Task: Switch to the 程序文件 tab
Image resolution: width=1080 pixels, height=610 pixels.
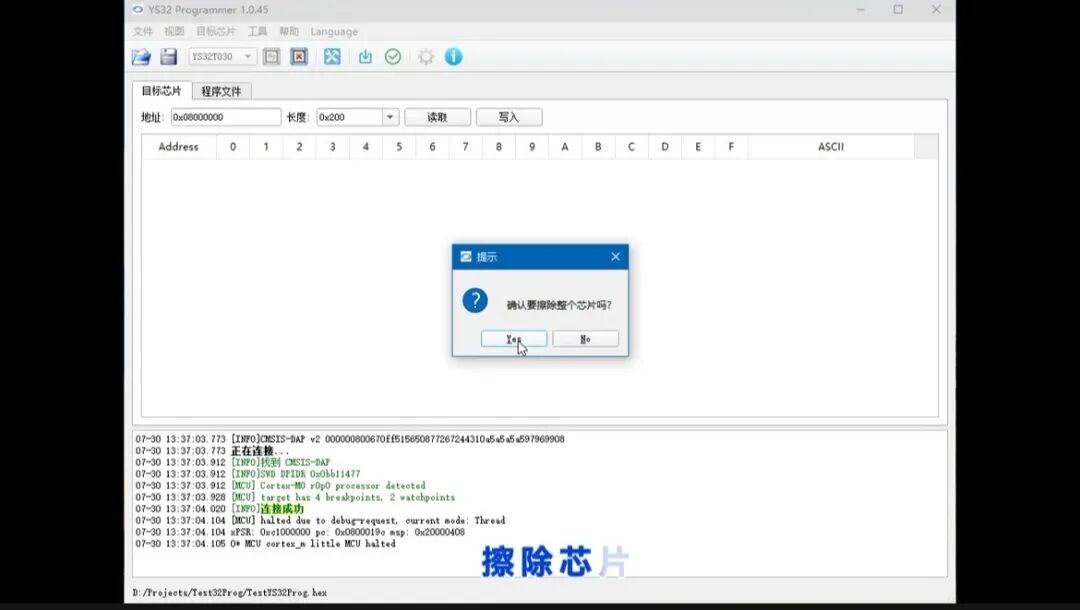Action: (x=221, y=91)
